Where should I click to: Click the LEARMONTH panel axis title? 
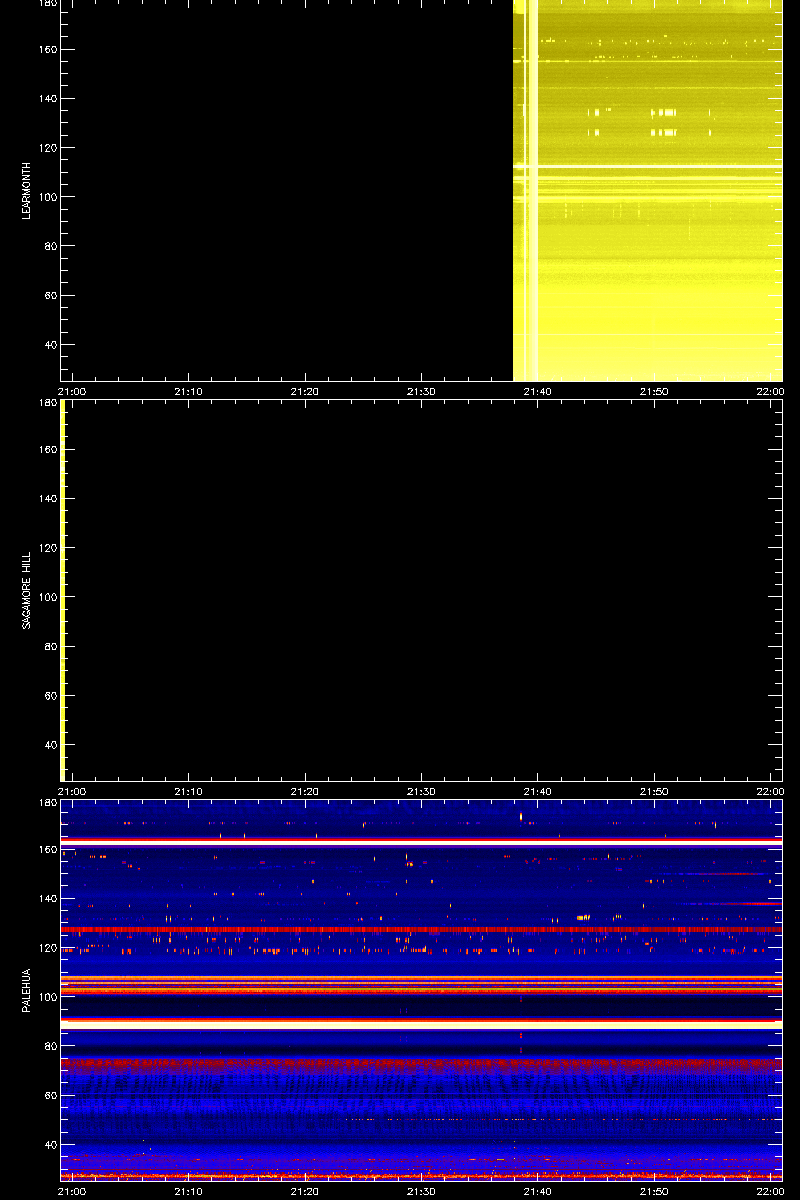(x=28, y=190)
